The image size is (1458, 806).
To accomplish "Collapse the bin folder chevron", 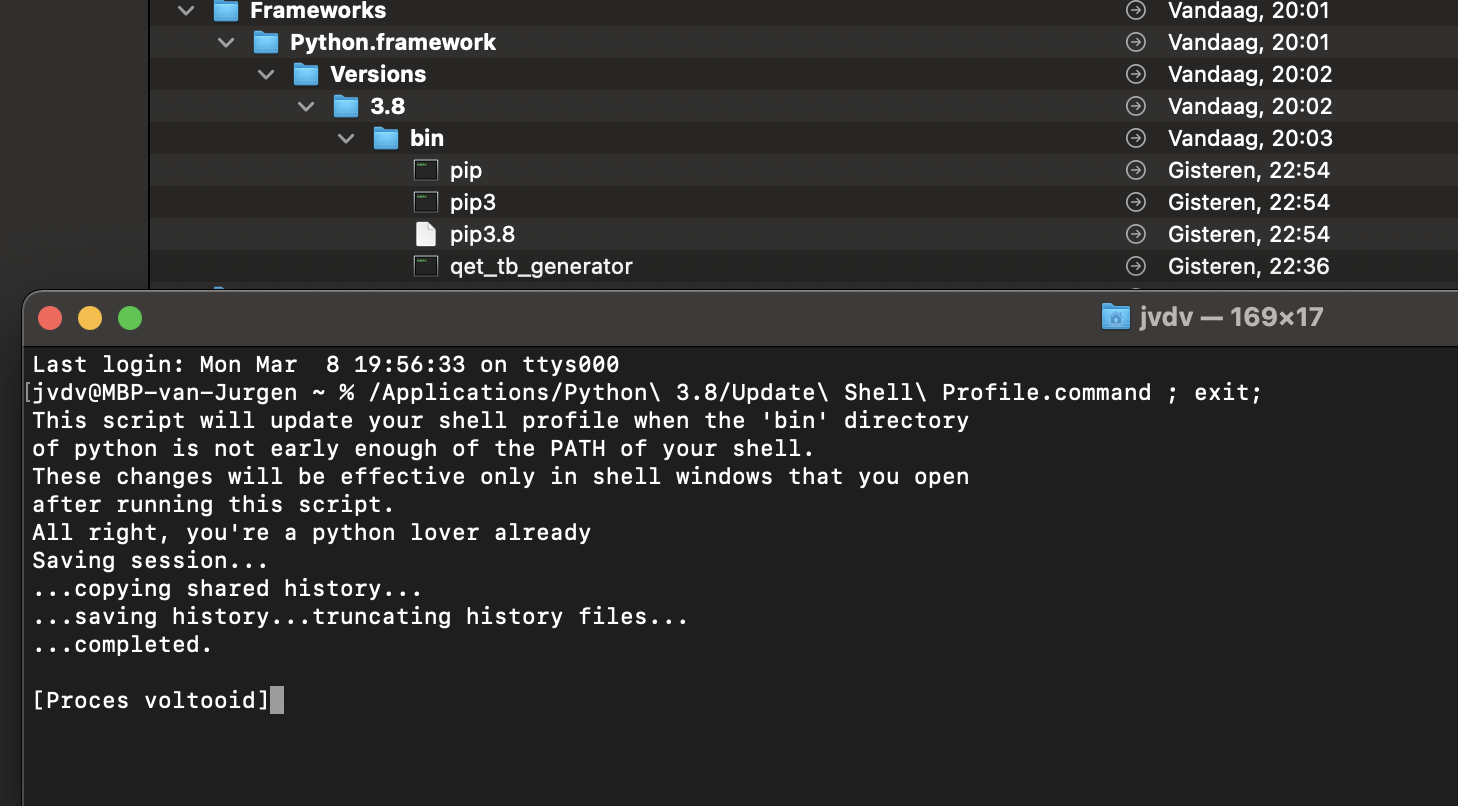I will (346, 139).
